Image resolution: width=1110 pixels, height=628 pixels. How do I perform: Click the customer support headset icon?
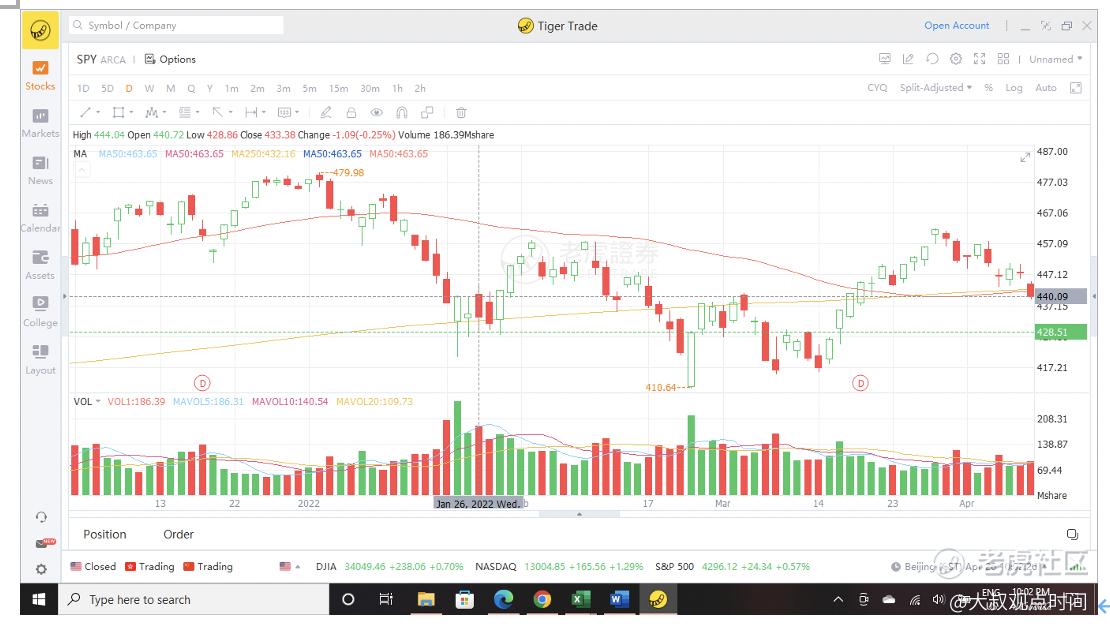41,518
